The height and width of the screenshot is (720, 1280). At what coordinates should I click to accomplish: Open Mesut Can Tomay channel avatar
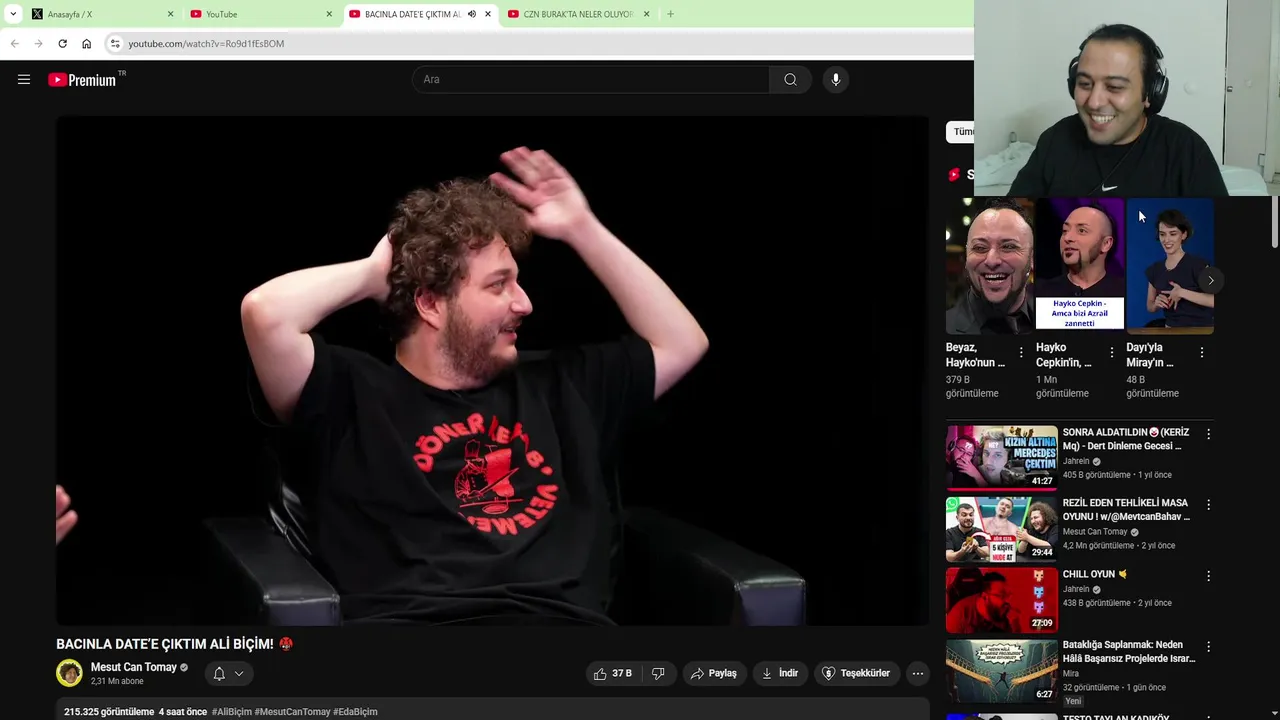69,673
